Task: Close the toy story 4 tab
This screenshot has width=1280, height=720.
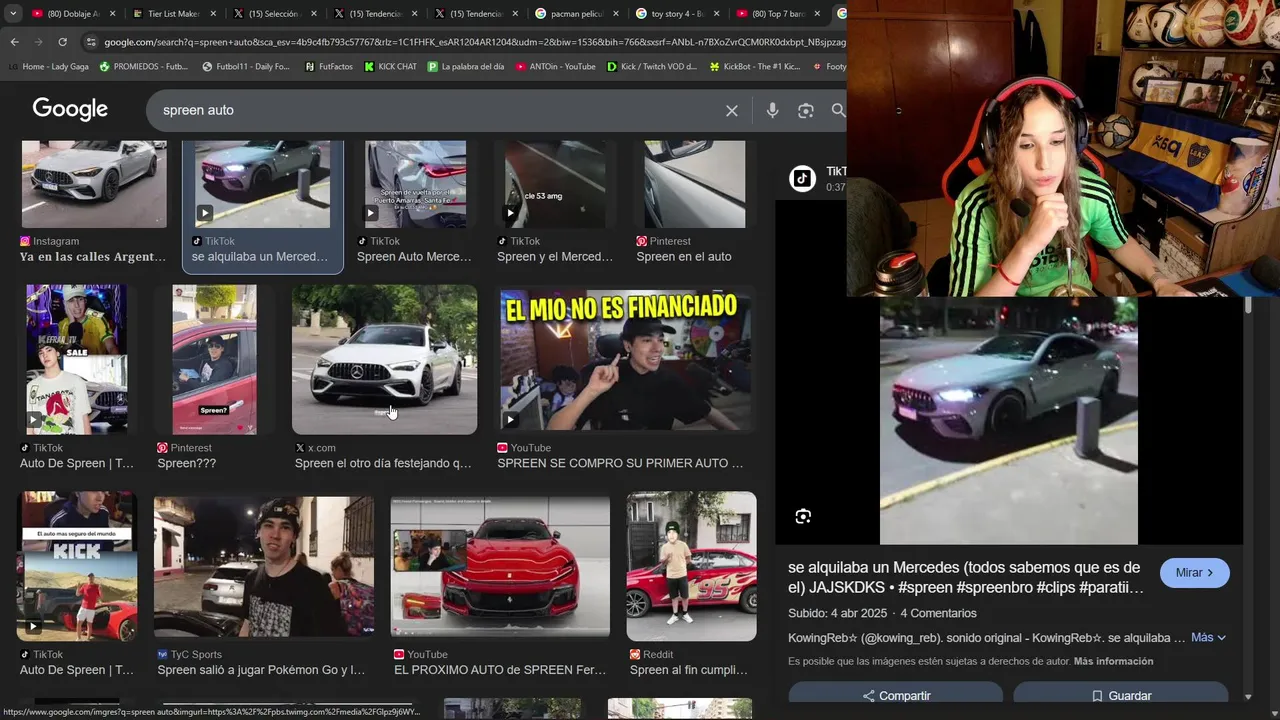Action: click(716, 14)
